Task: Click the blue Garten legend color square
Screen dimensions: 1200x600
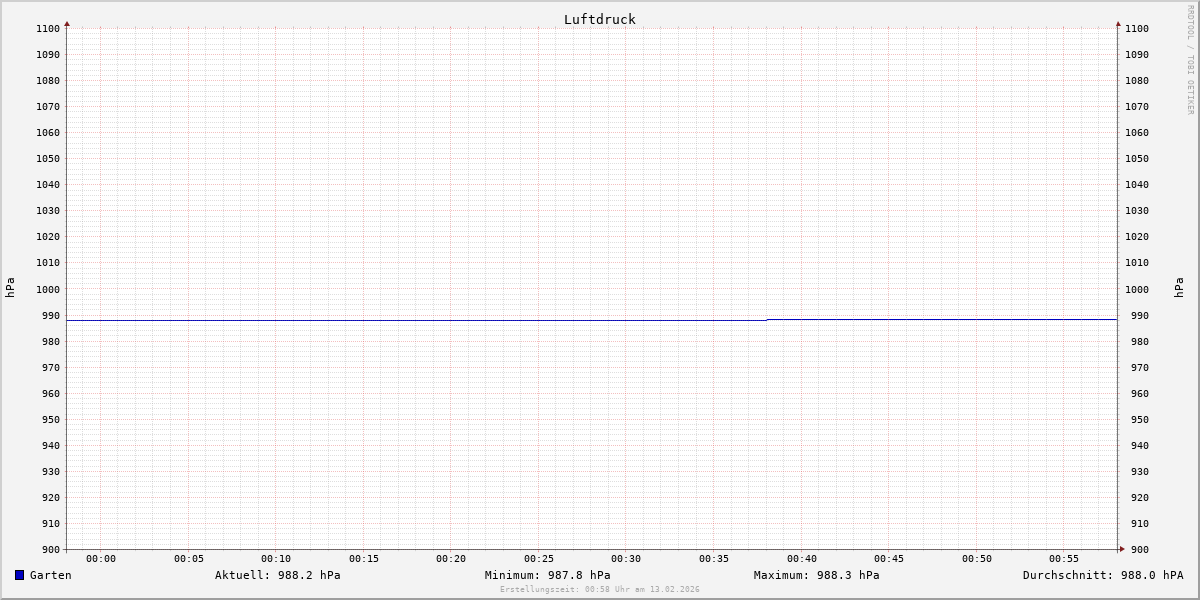Action: (x=19, y=575)
